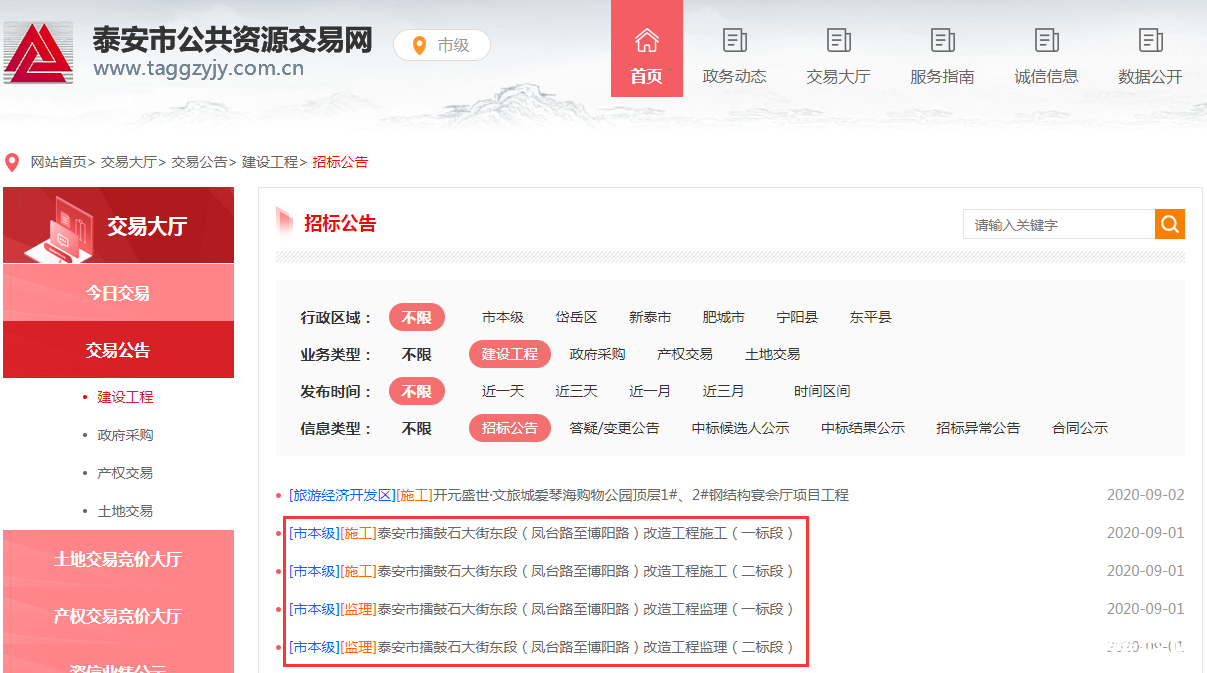Open the 开元盛世·文旅城 banquet hall project link
1207x673 pixels.
point(569,495)
